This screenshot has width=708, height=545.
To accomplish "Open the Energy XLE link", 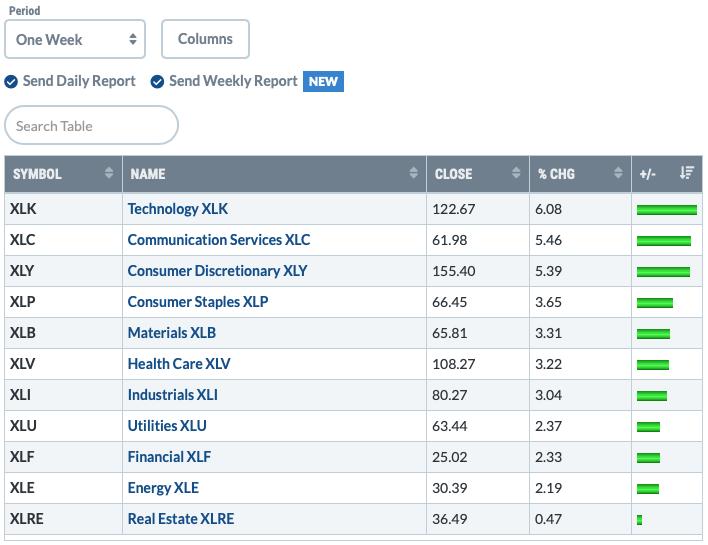I will click(x=163, y=488).
